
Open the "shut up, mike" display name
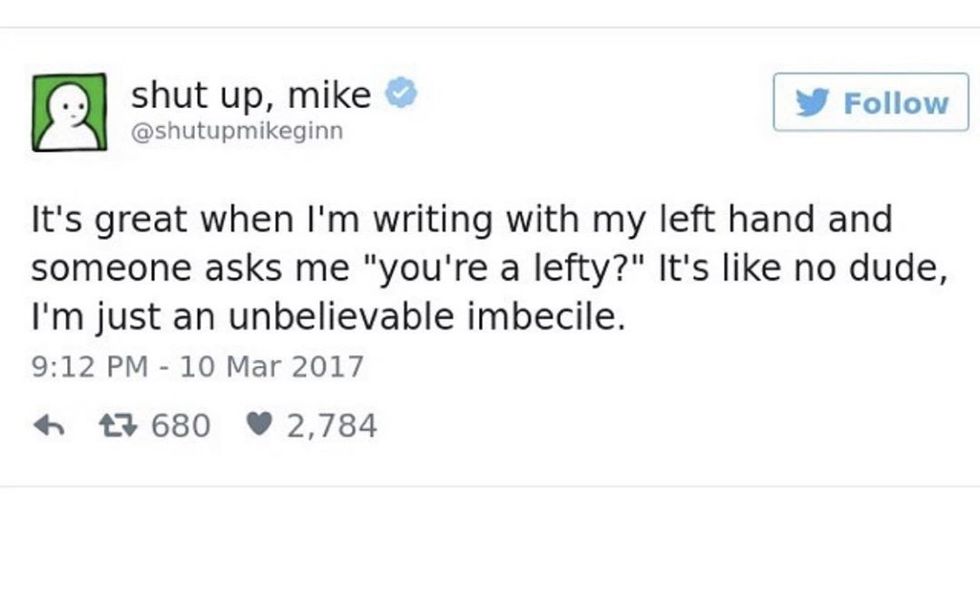[251, 95]
